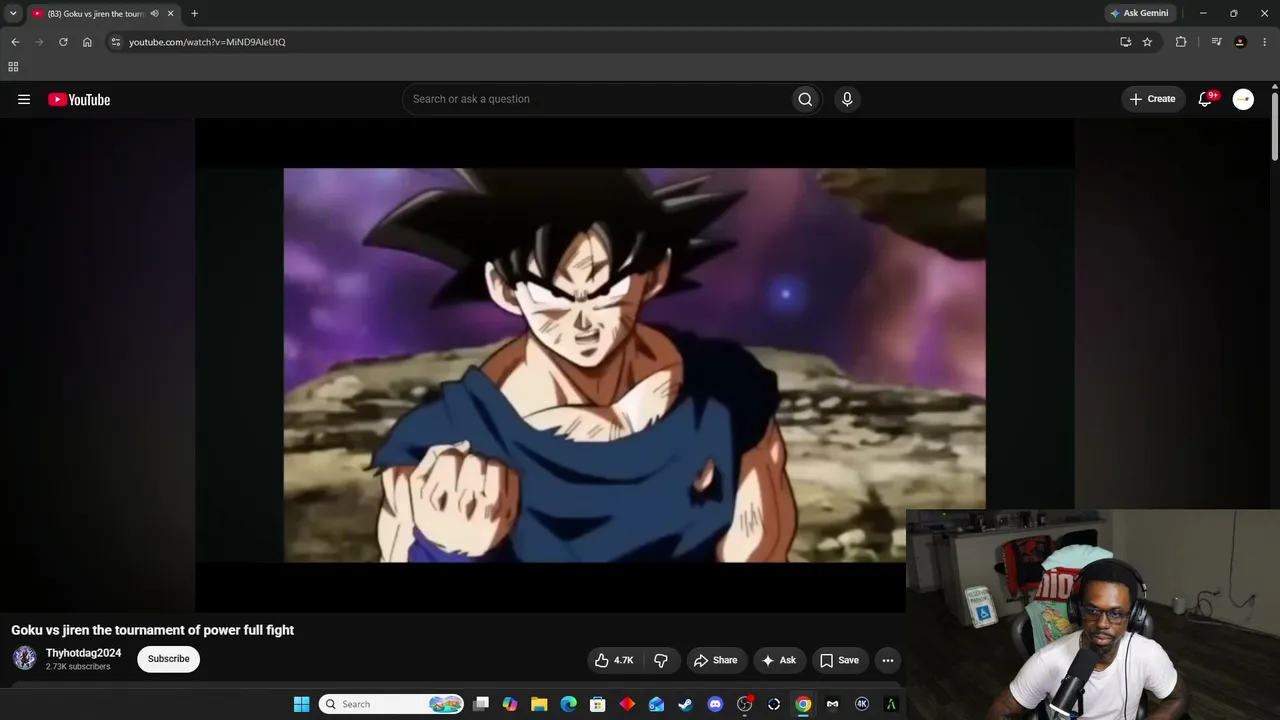
Task: Go to YouTube home via logo
Action: [x=79, y=99]
